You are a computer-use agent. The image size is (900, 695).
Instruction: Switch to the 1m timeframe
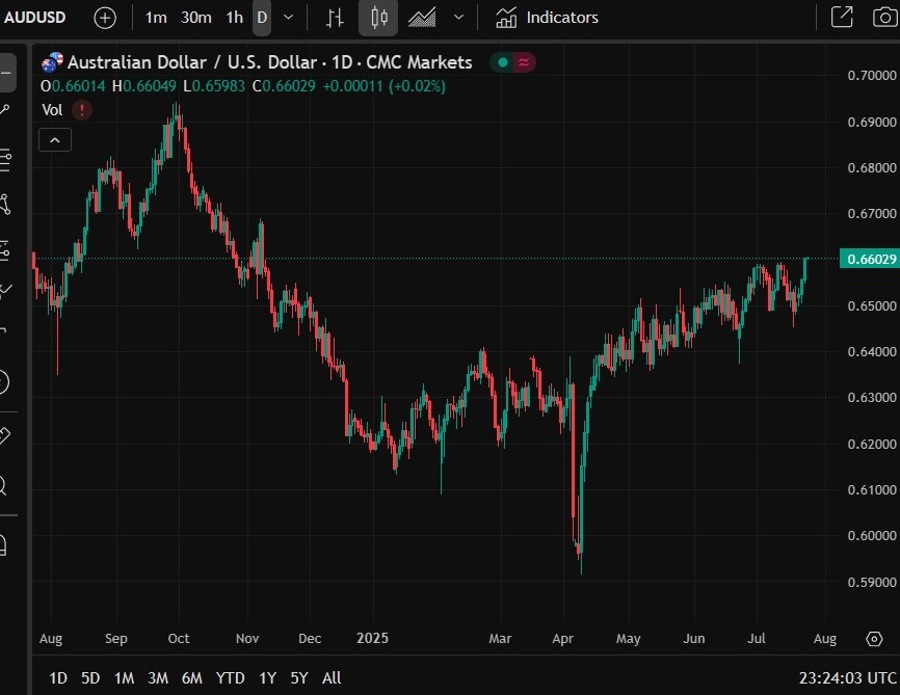[x=156, y=17]
